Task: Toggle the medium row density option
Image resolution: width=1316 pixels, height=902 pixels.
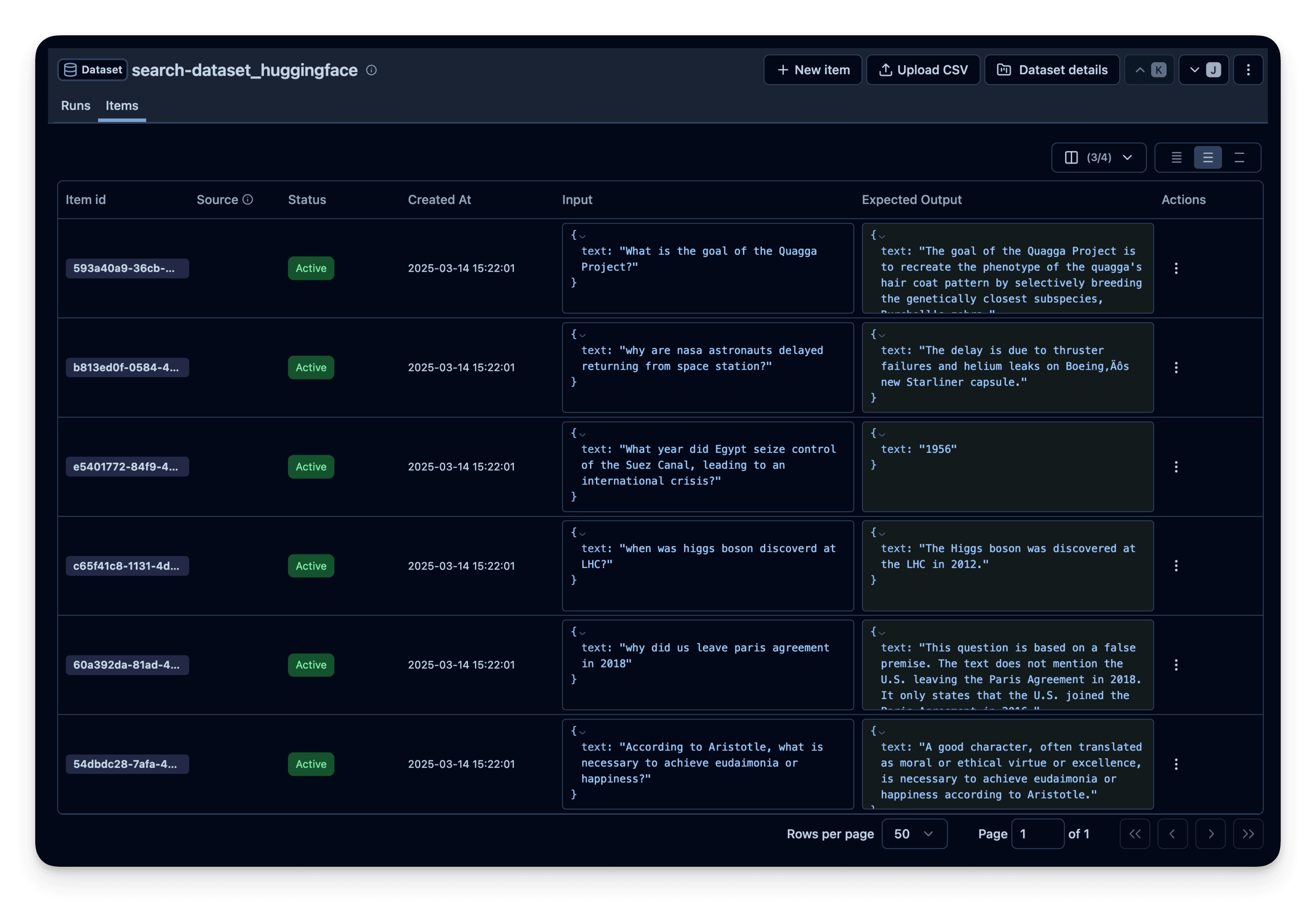Action: 1209,157
